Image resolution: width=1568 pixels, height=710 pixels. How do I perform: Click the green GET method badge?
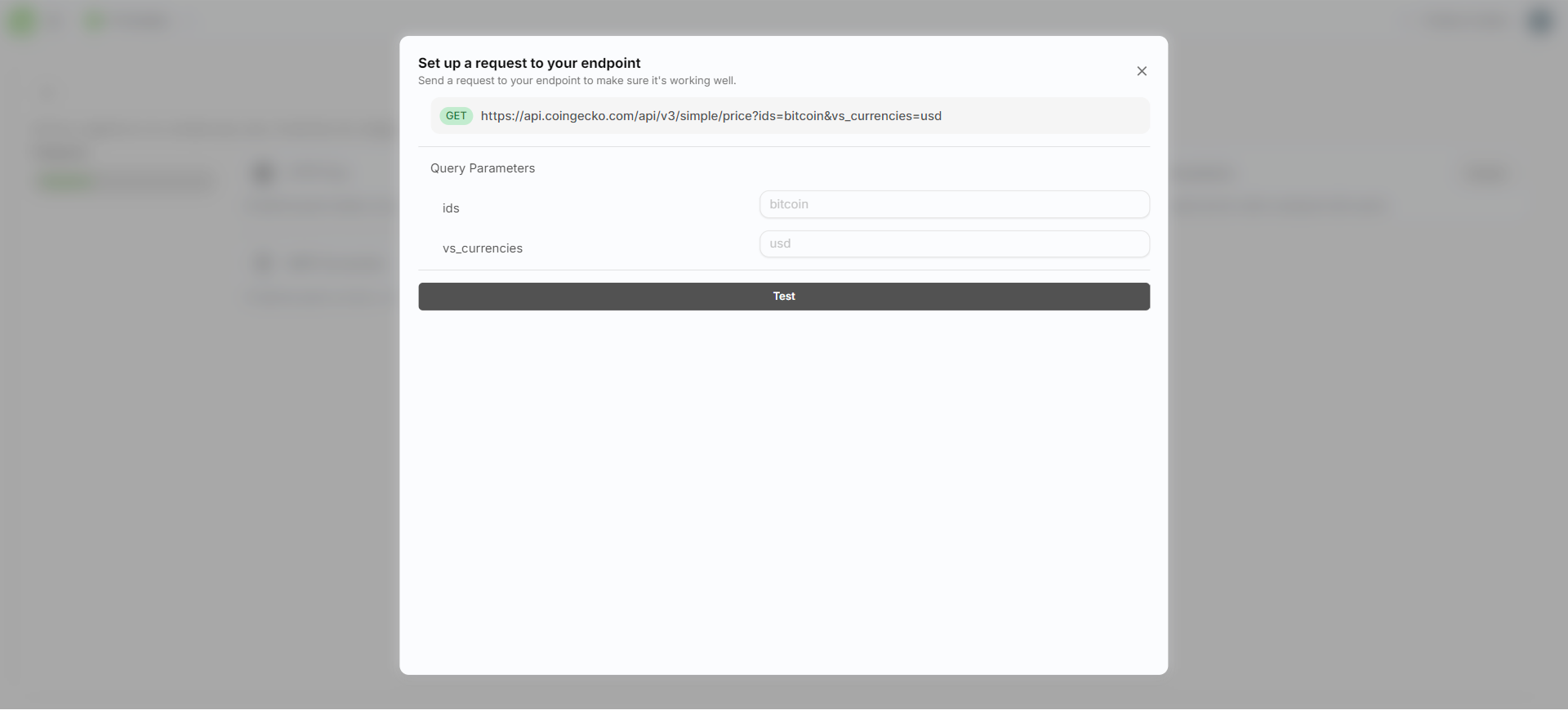456,116
